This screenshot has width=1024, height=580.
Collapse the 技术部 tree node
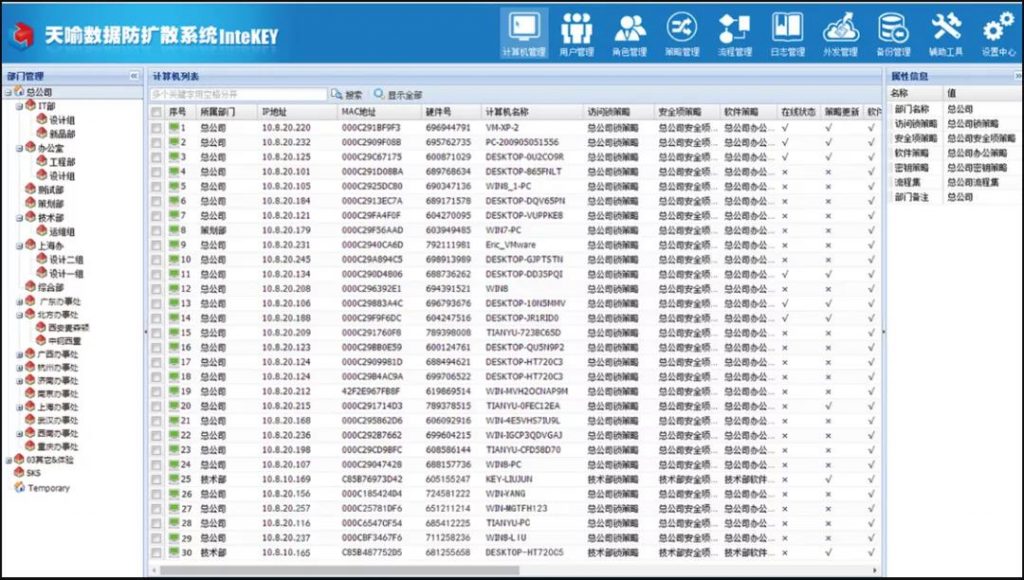click(20, 218)
